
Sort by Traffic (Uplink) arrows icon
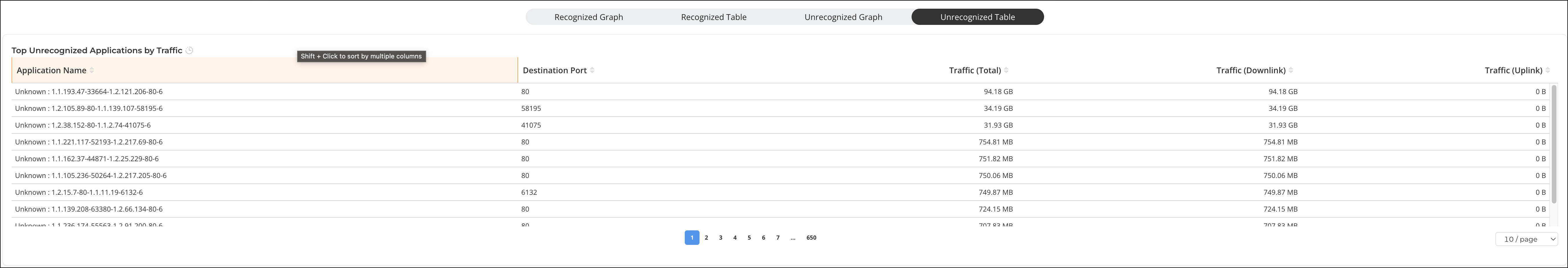pyautogui.click(x=1548, y=71)
